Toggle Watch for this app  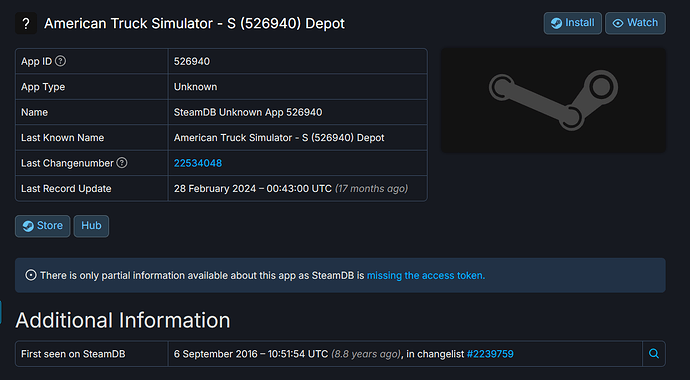[635, 23]
